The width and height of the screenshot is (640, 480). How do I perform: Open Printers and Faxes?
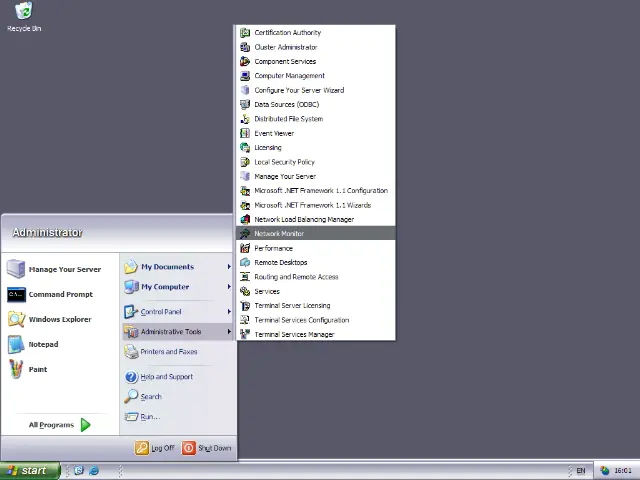coord(178,351)
